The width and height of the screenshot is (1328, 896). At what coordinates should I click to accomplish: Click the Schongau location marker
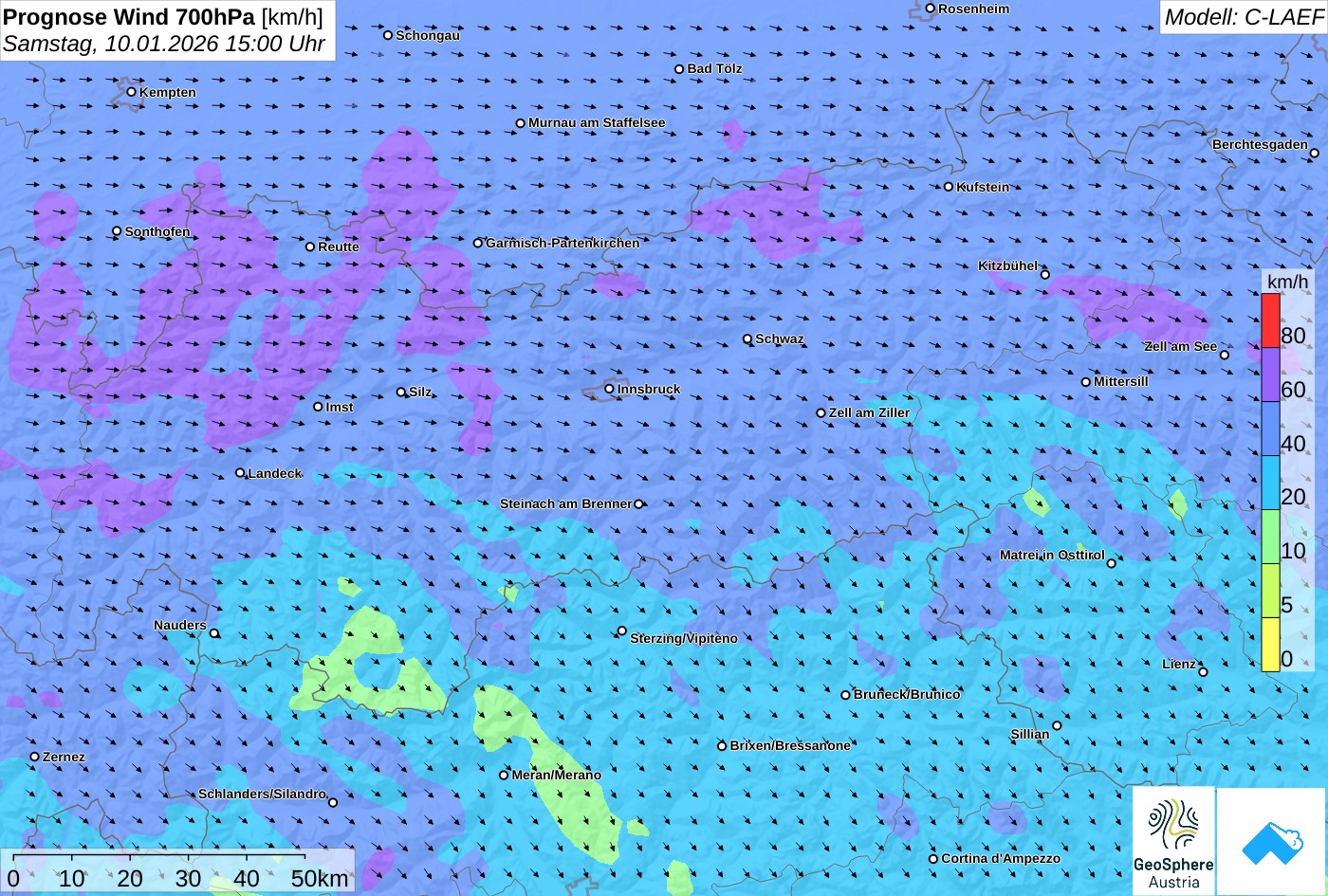tap(388, 35)
